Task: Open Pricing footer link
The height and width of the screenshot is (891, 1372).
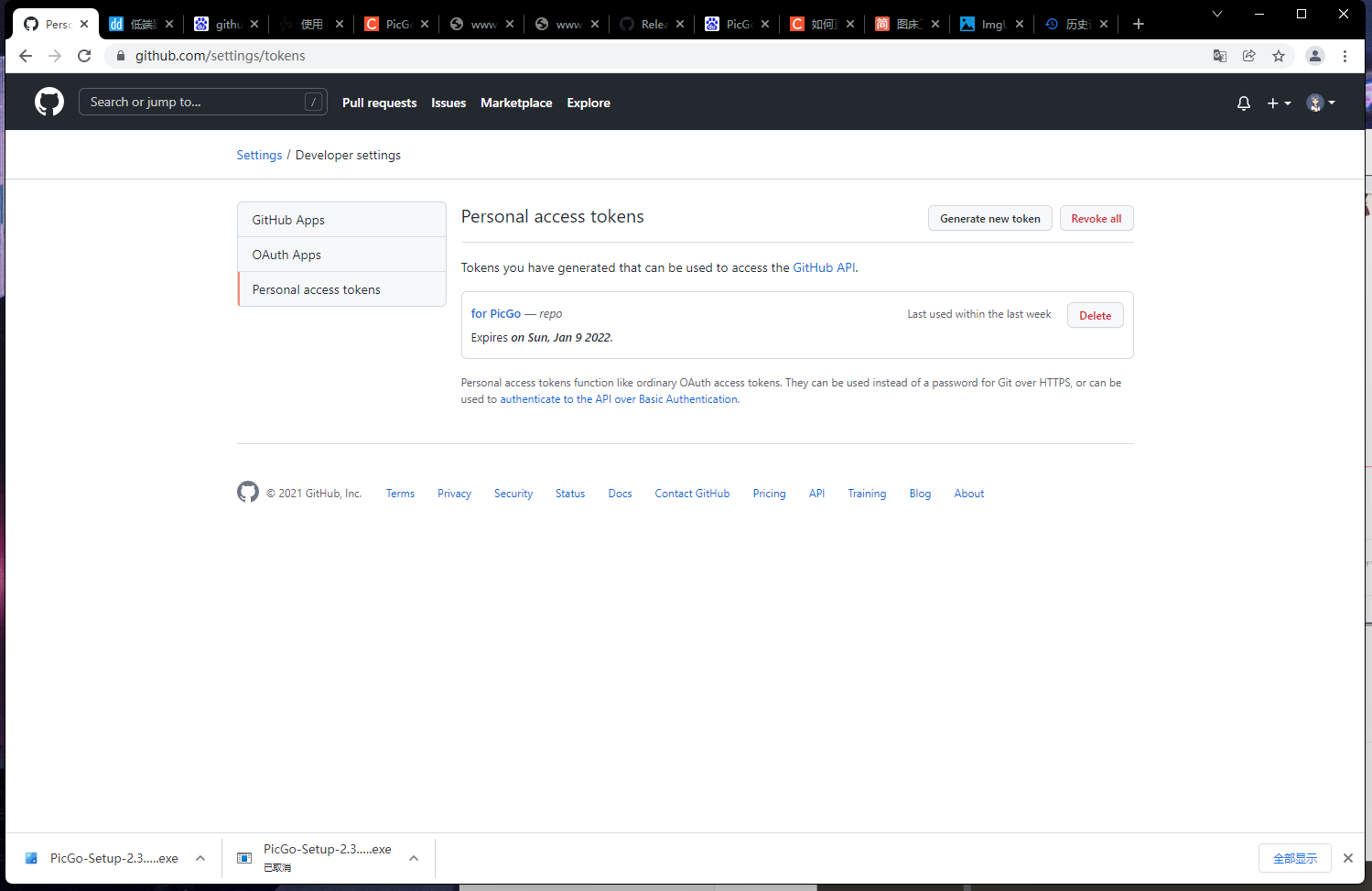Action: 769,494
